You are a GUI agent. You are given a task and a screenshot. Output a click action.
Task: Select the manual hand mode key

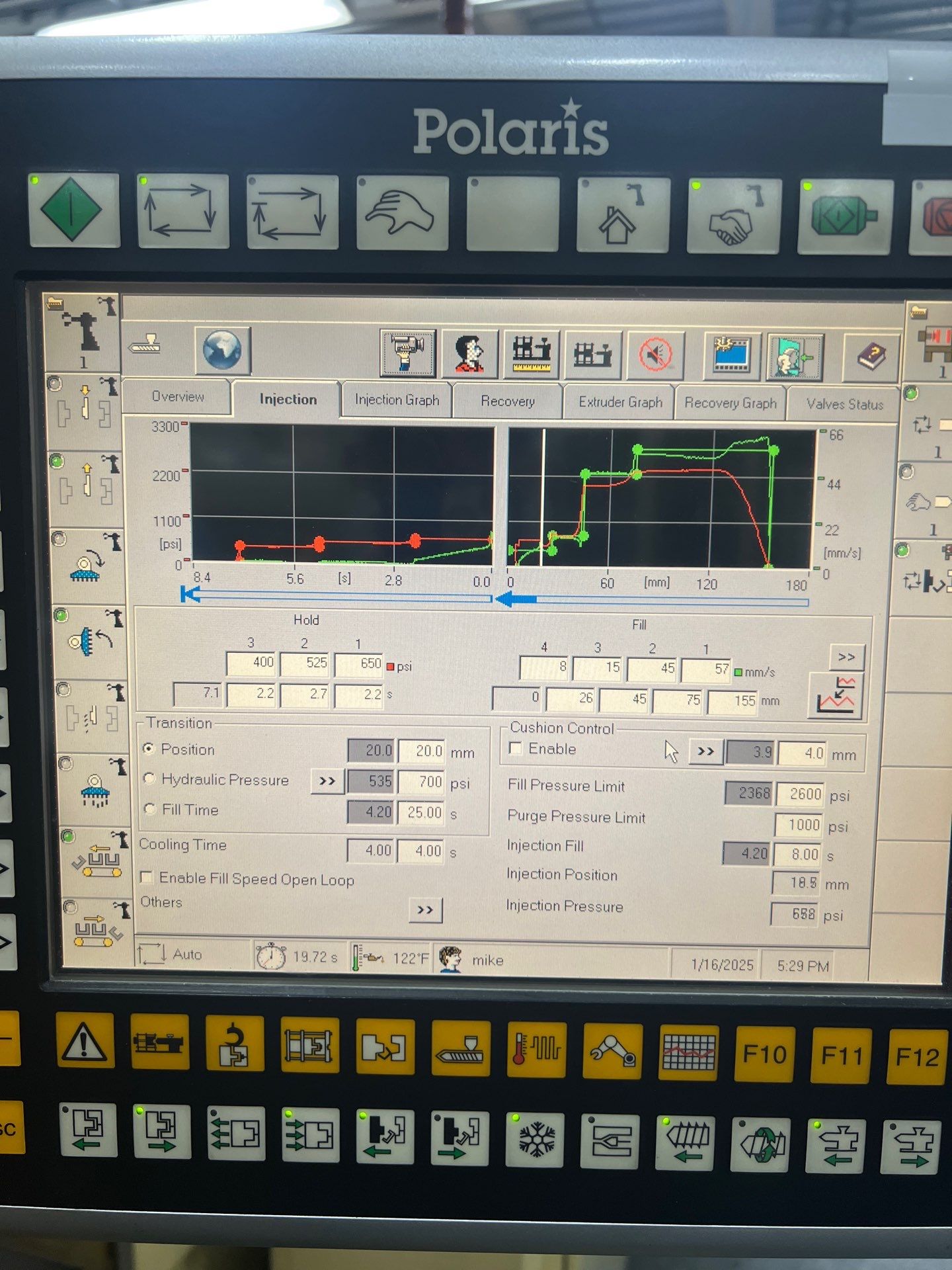click(x=402, y=213)
